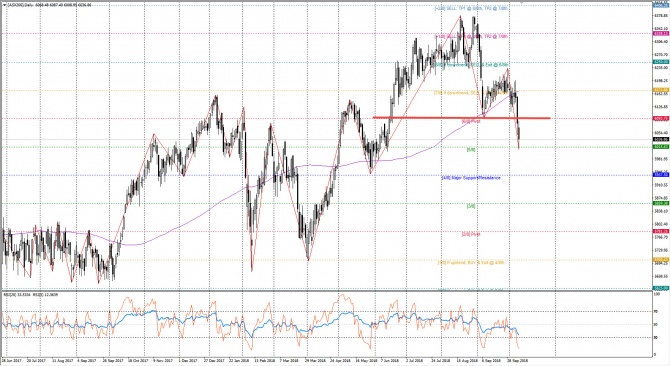The height and width of the screenshot is (366, 670).
Task: Select the thick red horizontal support line
Action: (461, 117)
